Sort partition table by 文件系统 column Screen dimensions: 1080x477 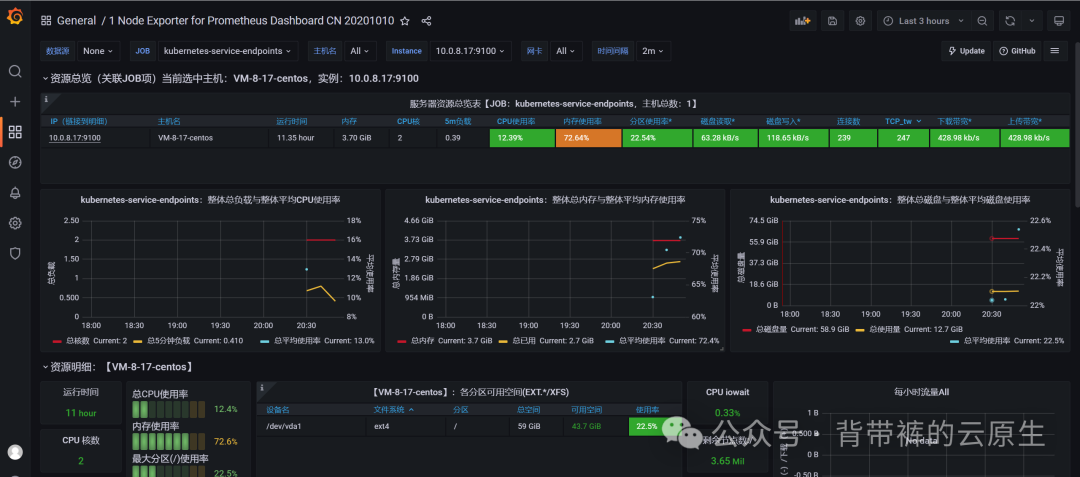[x=394, y=410]
